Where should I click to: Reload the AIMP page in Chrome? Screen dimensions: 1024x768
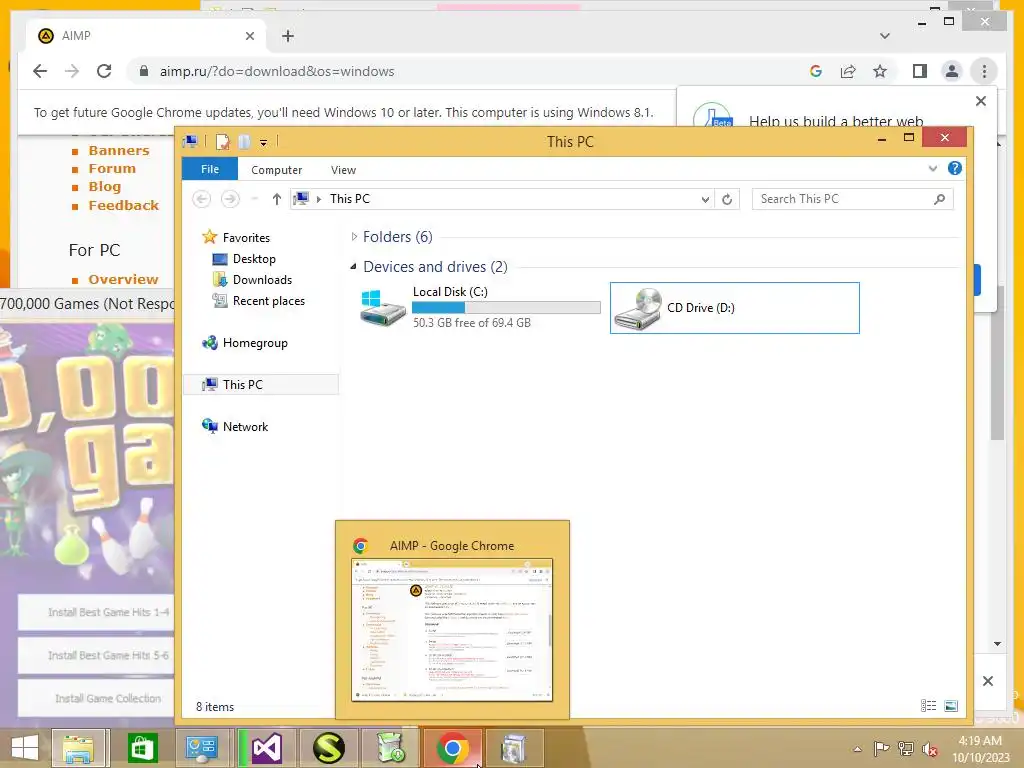click(x=104, y=71)
